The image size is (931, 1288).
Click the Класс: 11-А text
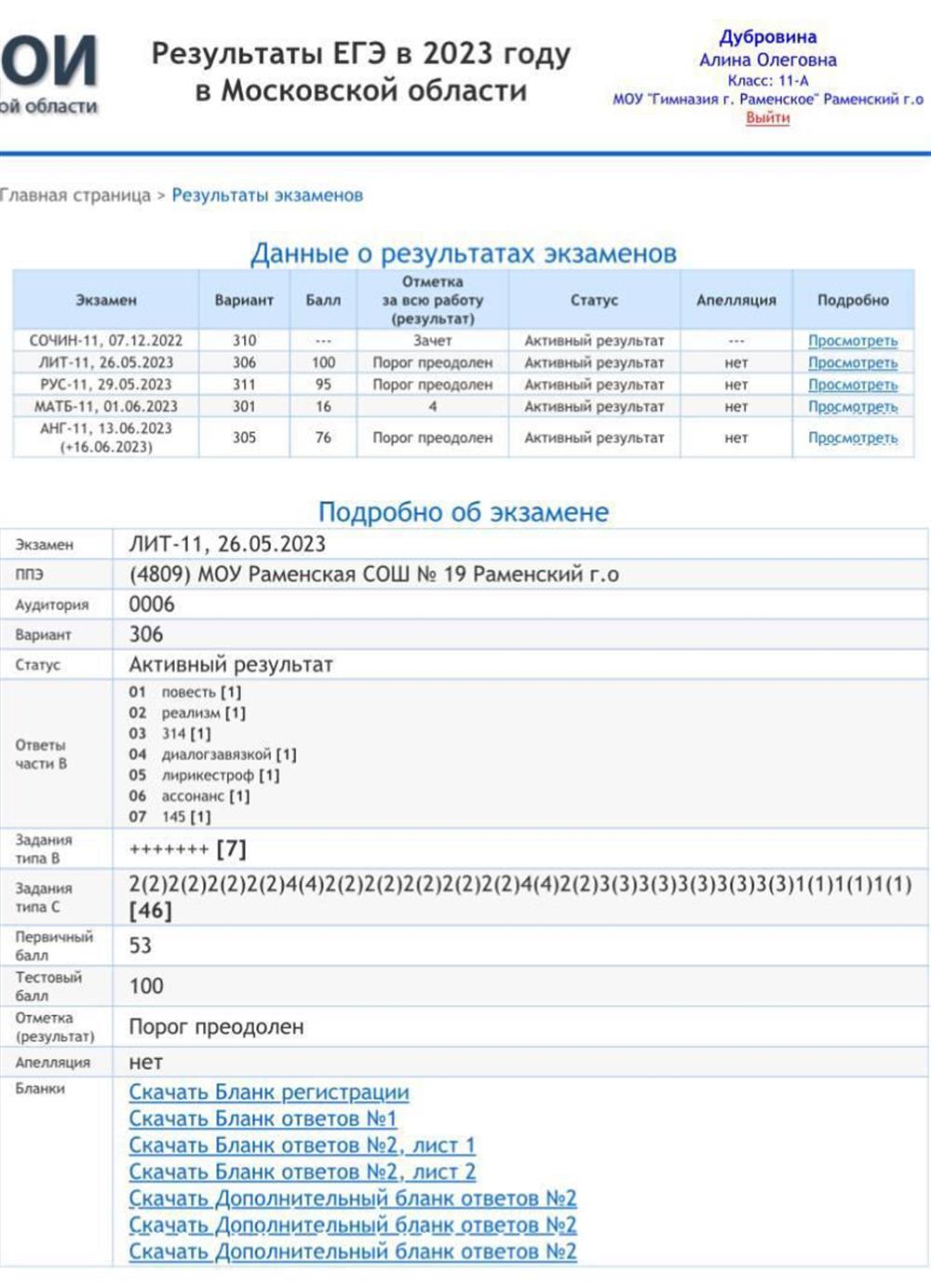tap(768, 80)
